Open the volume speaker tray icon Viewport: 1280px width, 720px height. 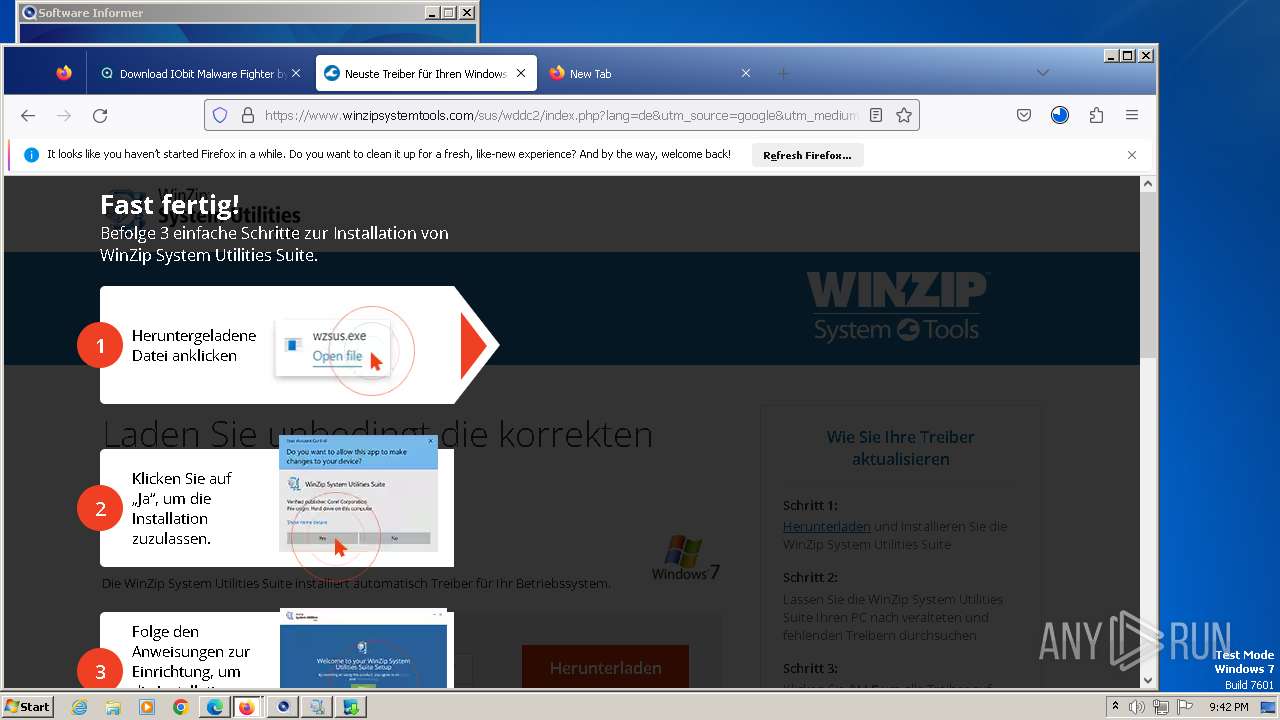(1137, 707)
